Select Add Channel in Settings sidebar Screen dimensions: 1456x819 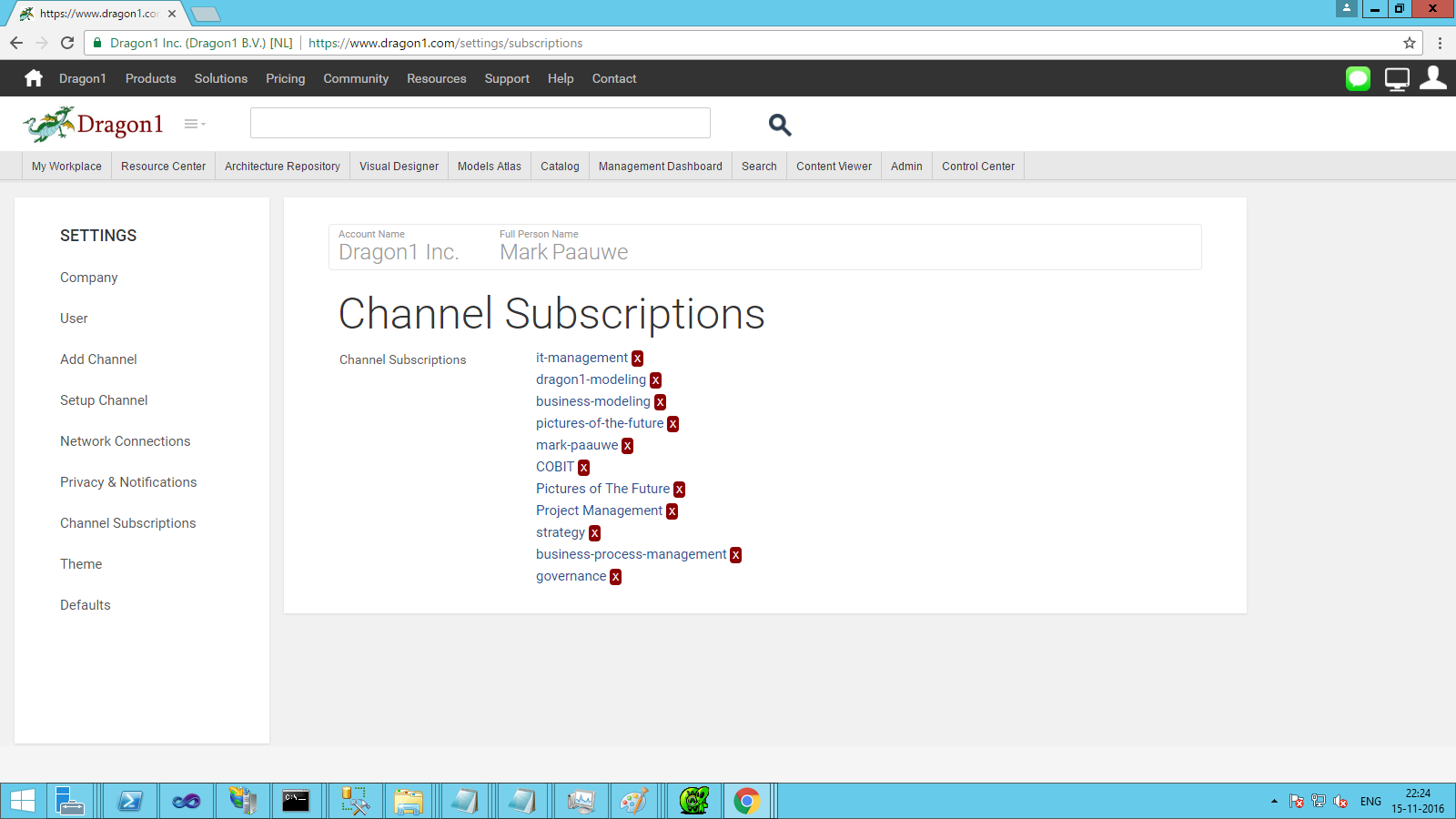(x=98, y=359)
